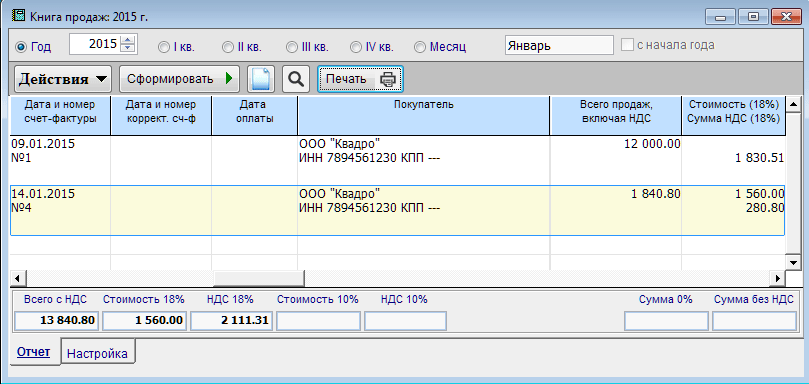This screenshot has height=384, width=809.
Task: Click the Покупатель column header
Action: 424,116
